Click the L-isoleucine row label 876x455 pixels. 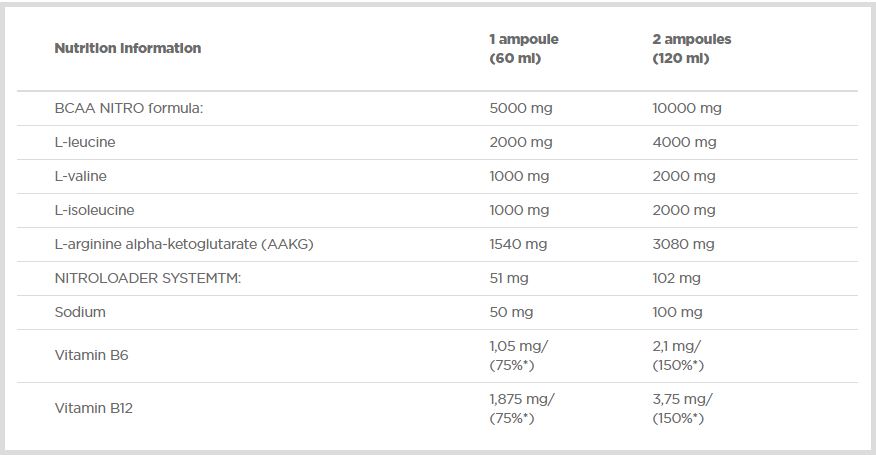tap(94, 210)
